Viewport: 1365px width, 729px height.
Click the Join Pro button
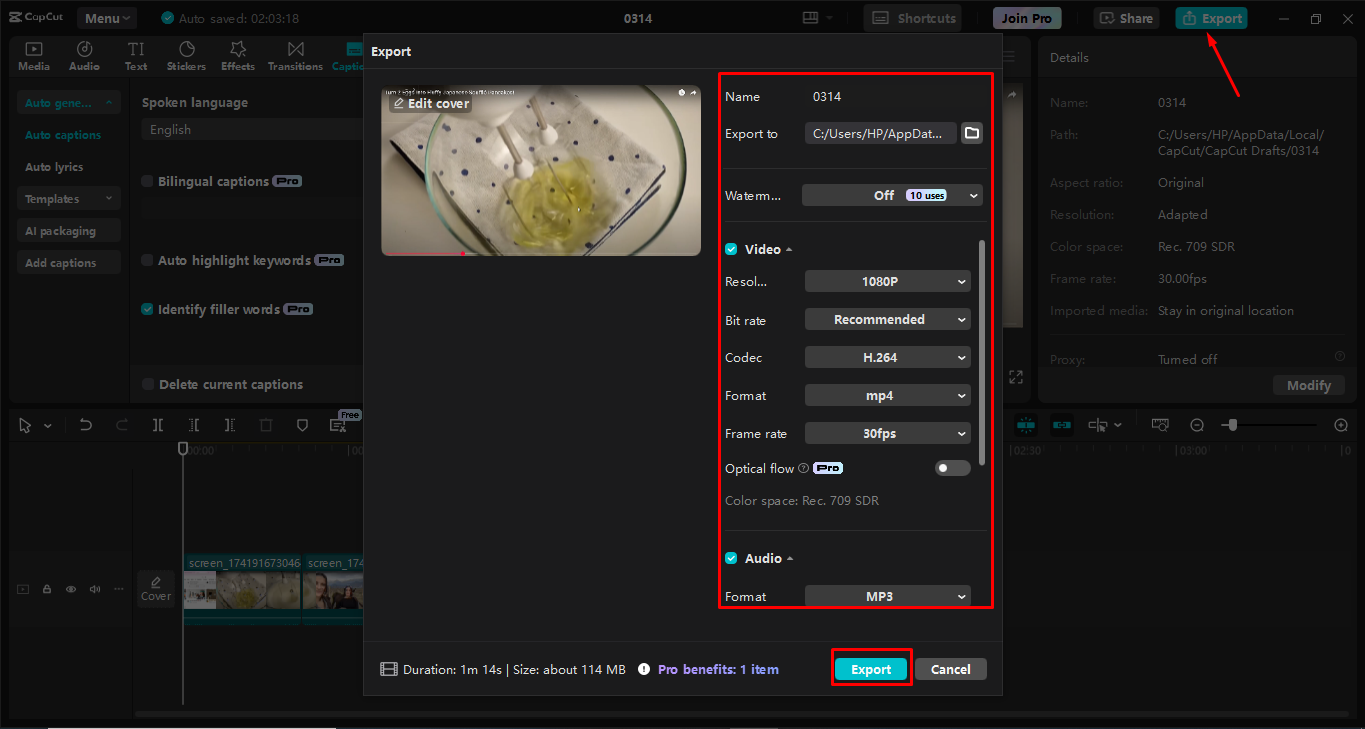pos(1026,17)
